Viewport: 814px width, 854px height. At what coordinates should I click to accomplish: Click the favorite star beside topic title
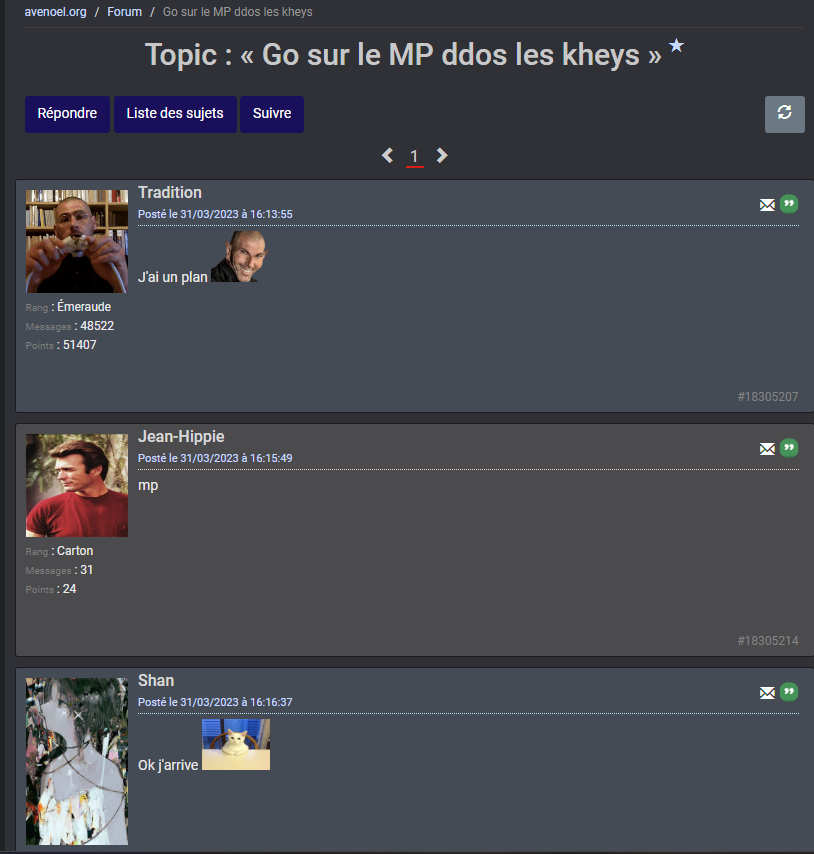(x=676, y=45)
